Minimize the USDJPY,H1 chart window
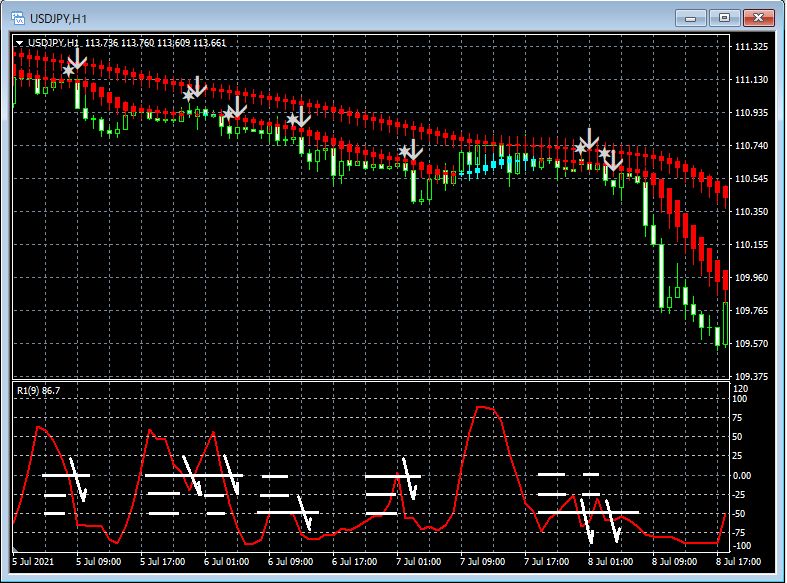 [x=691, y=18]
